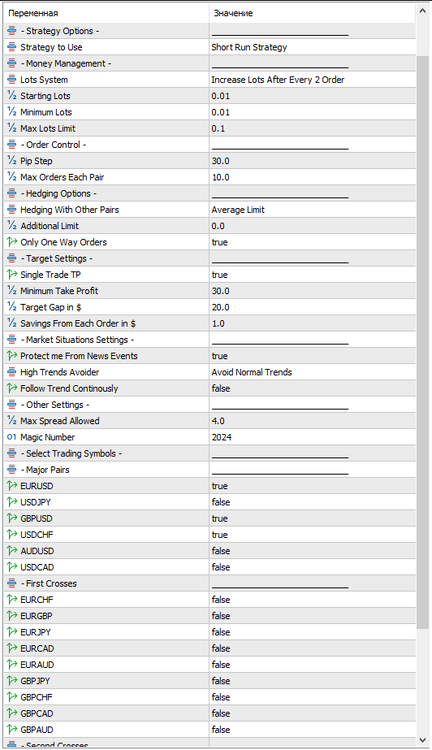Click the boolean arrow icon beside USDJPY
The height and width of the screenshot is (750, 432).
tap(12, 503)
